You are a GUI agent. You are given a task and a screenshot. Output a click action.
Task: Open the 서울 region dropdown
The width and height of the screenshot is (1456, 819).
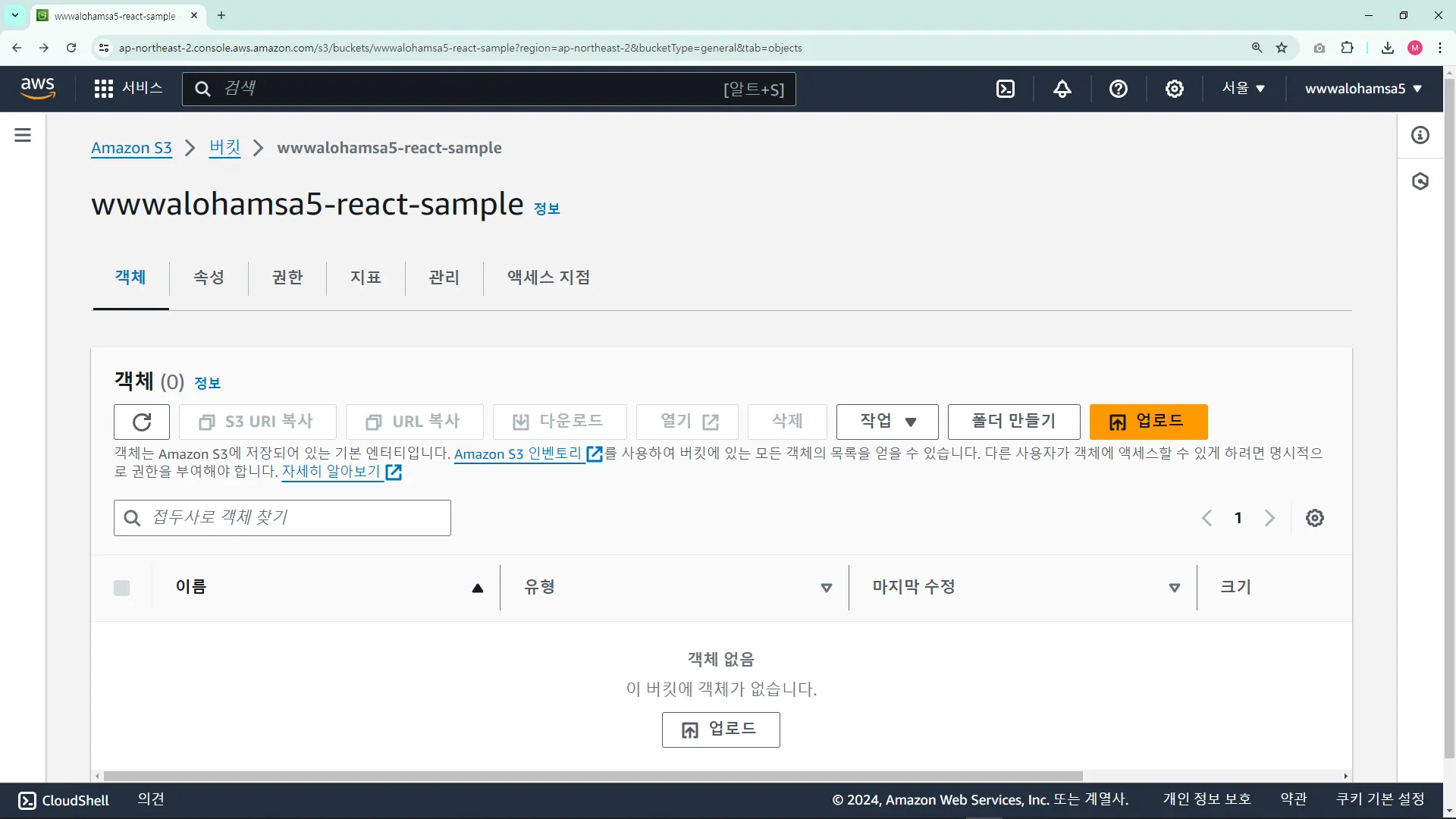pyautogui.click(x=1244, y=89)
